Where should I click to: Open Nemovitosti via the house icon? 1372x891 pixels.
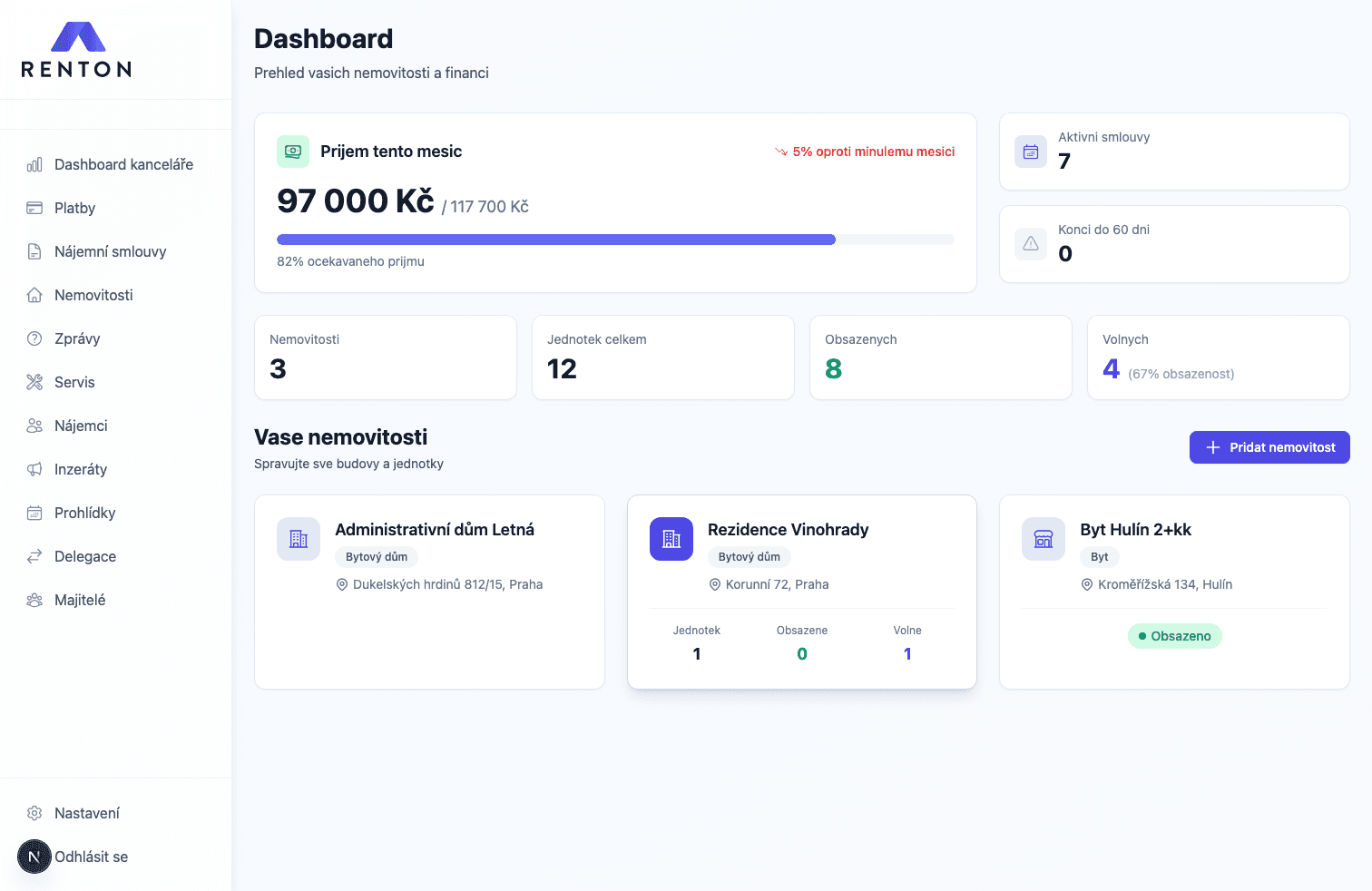click(34, 295)
